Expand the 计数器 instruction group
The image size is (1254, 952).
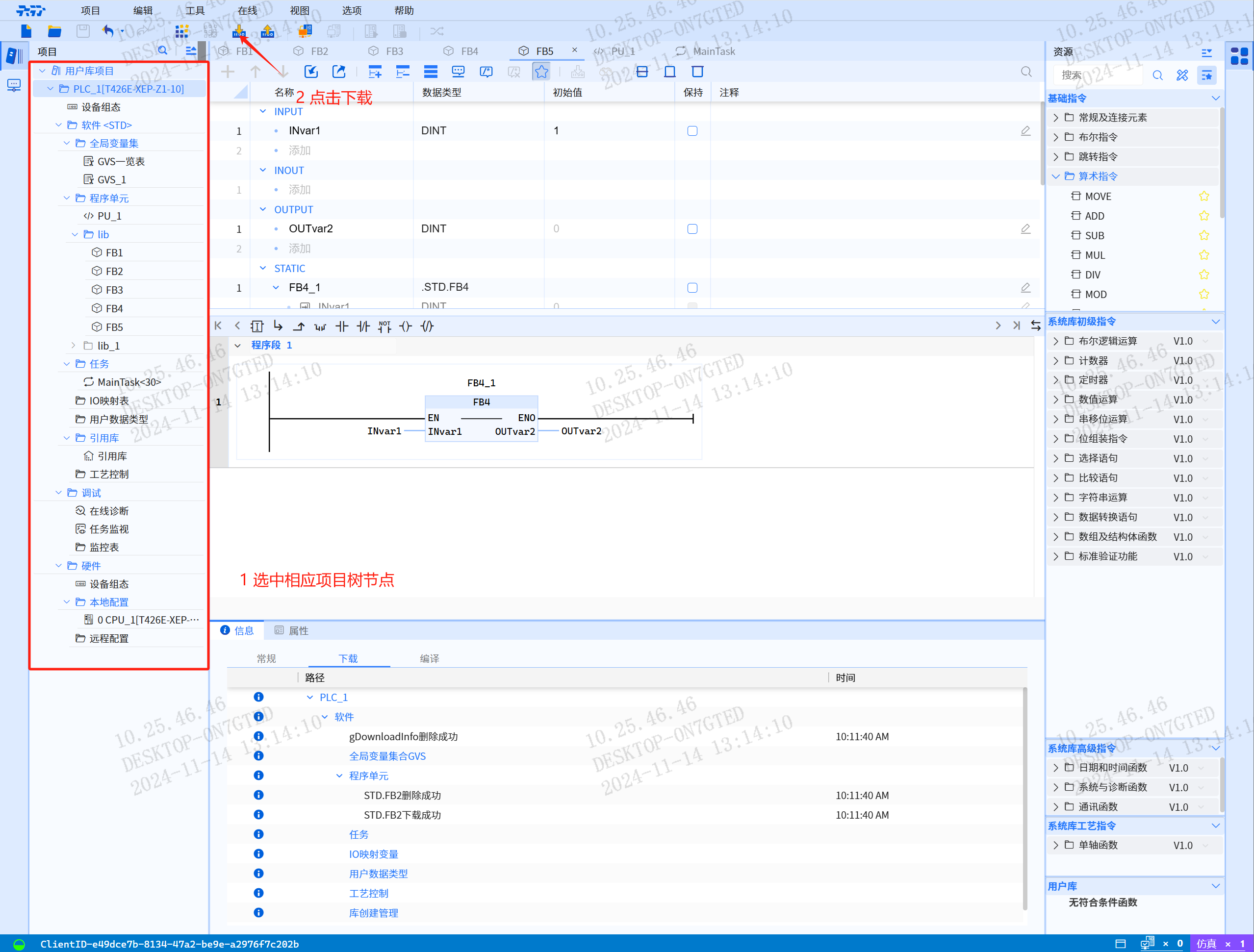point(1055,360)
